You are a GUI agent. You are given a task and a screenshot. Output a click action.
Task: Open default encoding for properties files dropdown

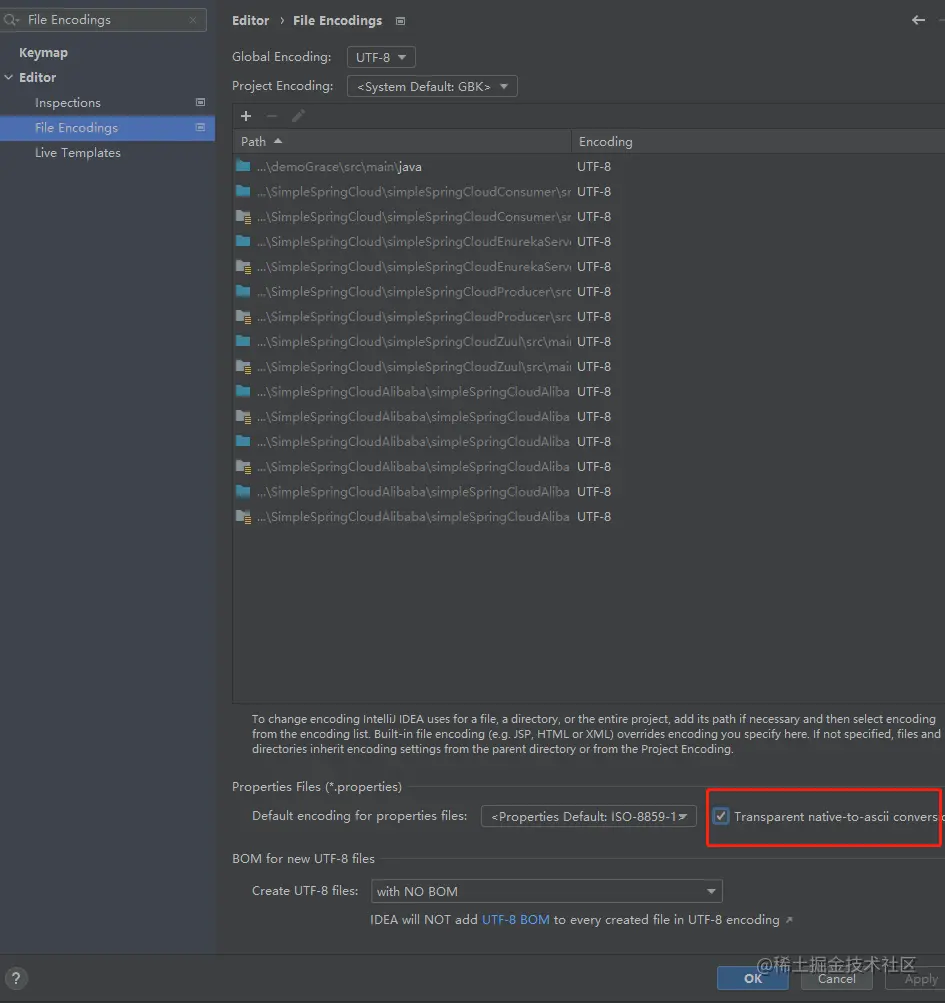(x=589, y=816)
